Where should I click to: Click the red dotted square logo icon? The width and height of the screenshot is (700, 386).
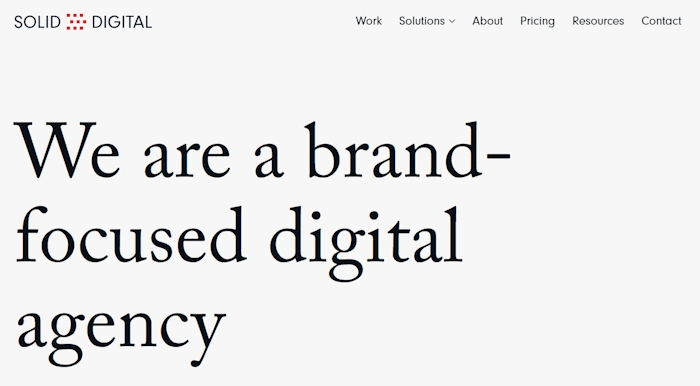pyautogui.click(x=76, y=22)
